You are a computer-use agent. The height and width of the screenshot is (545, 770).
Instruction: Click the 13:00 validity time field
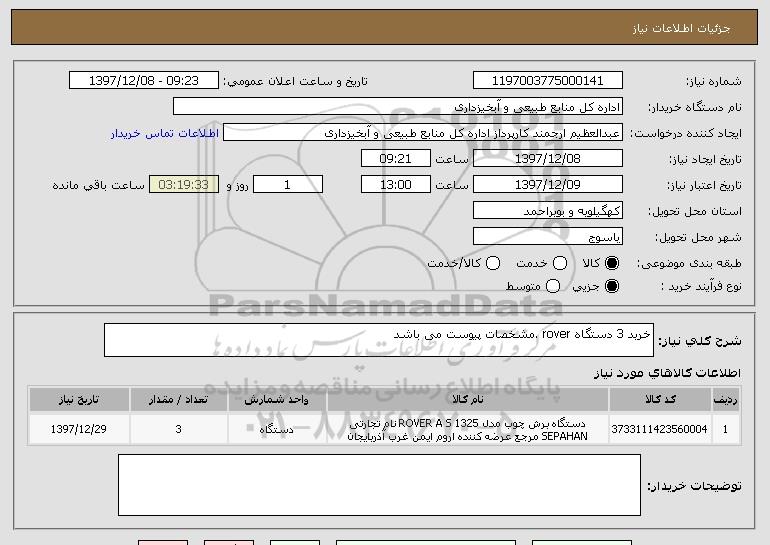[x=395, y=185]
